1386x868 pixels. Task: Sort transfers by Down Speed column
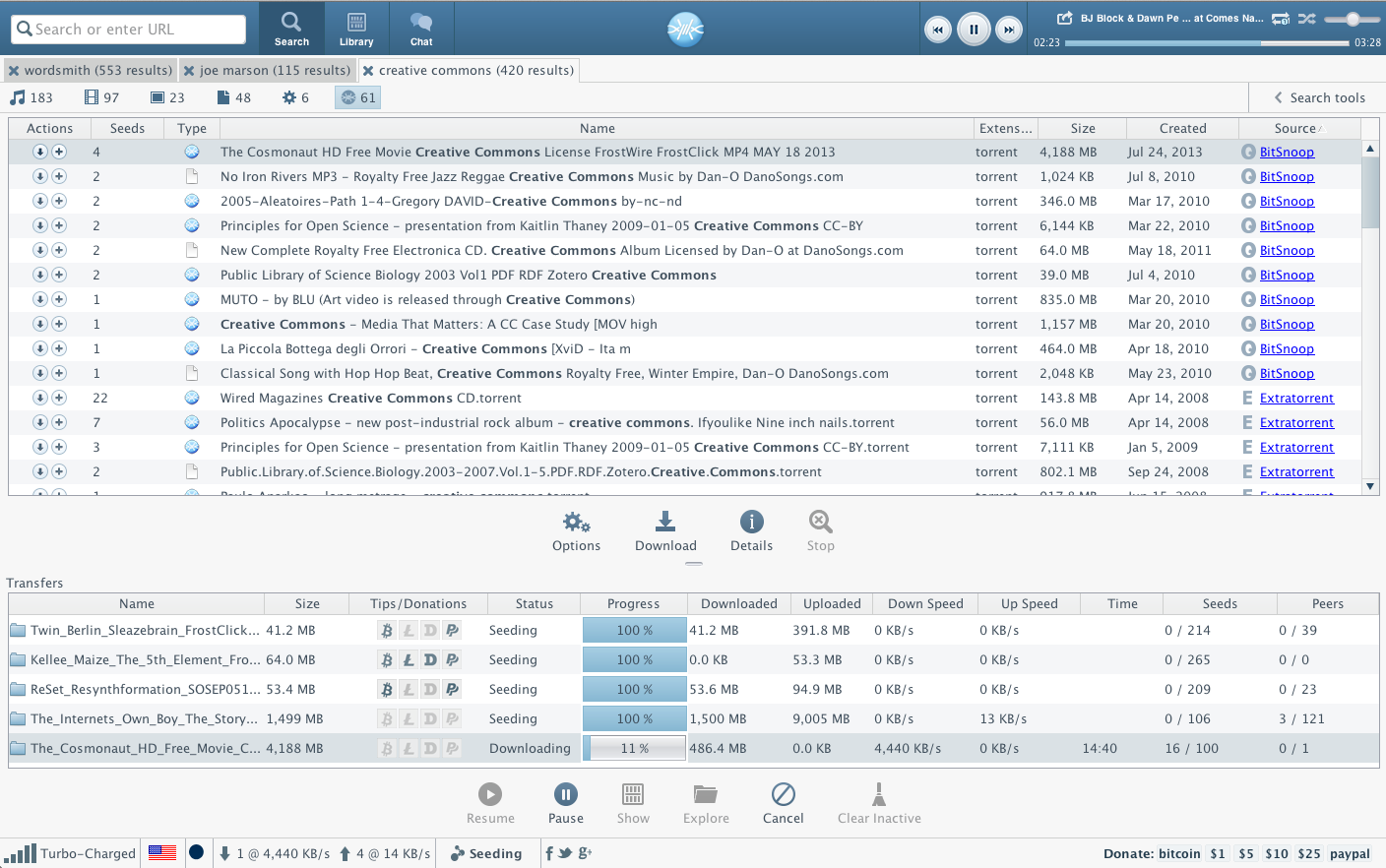(925, 603)
